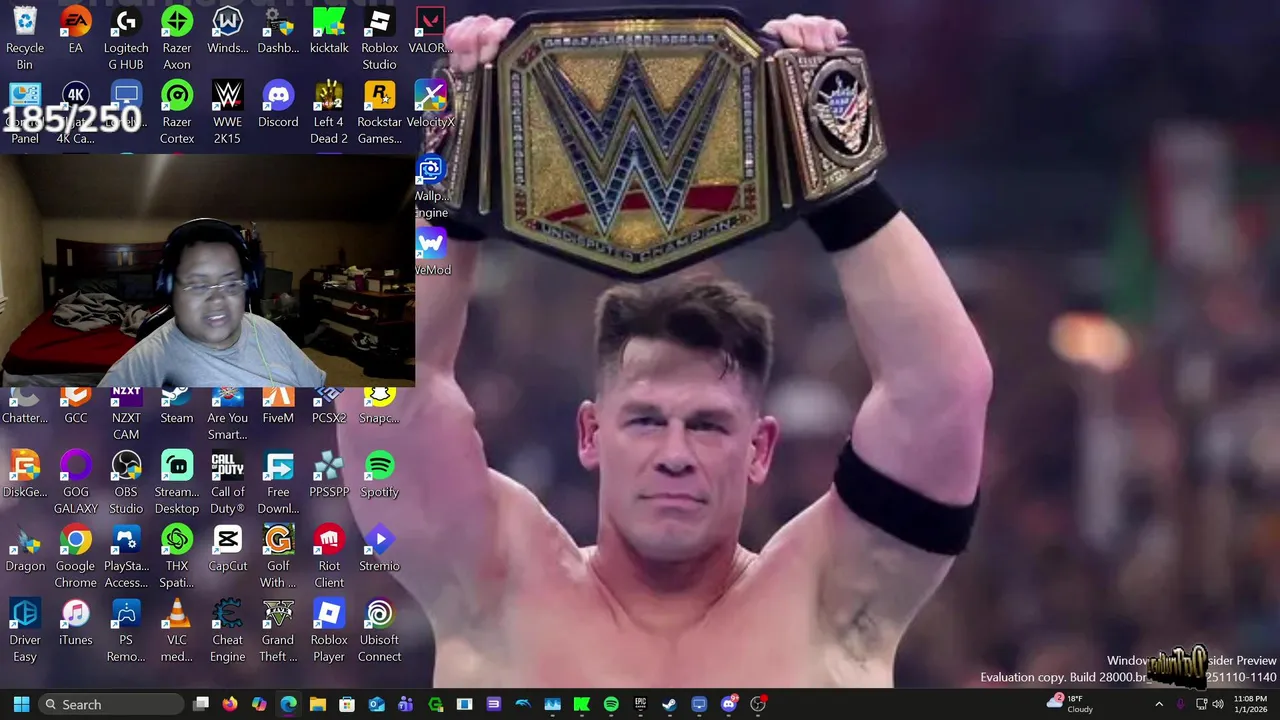Launch Grand Theft Auto shortcut
This screenshot has width=1280, height=720.
278,630
